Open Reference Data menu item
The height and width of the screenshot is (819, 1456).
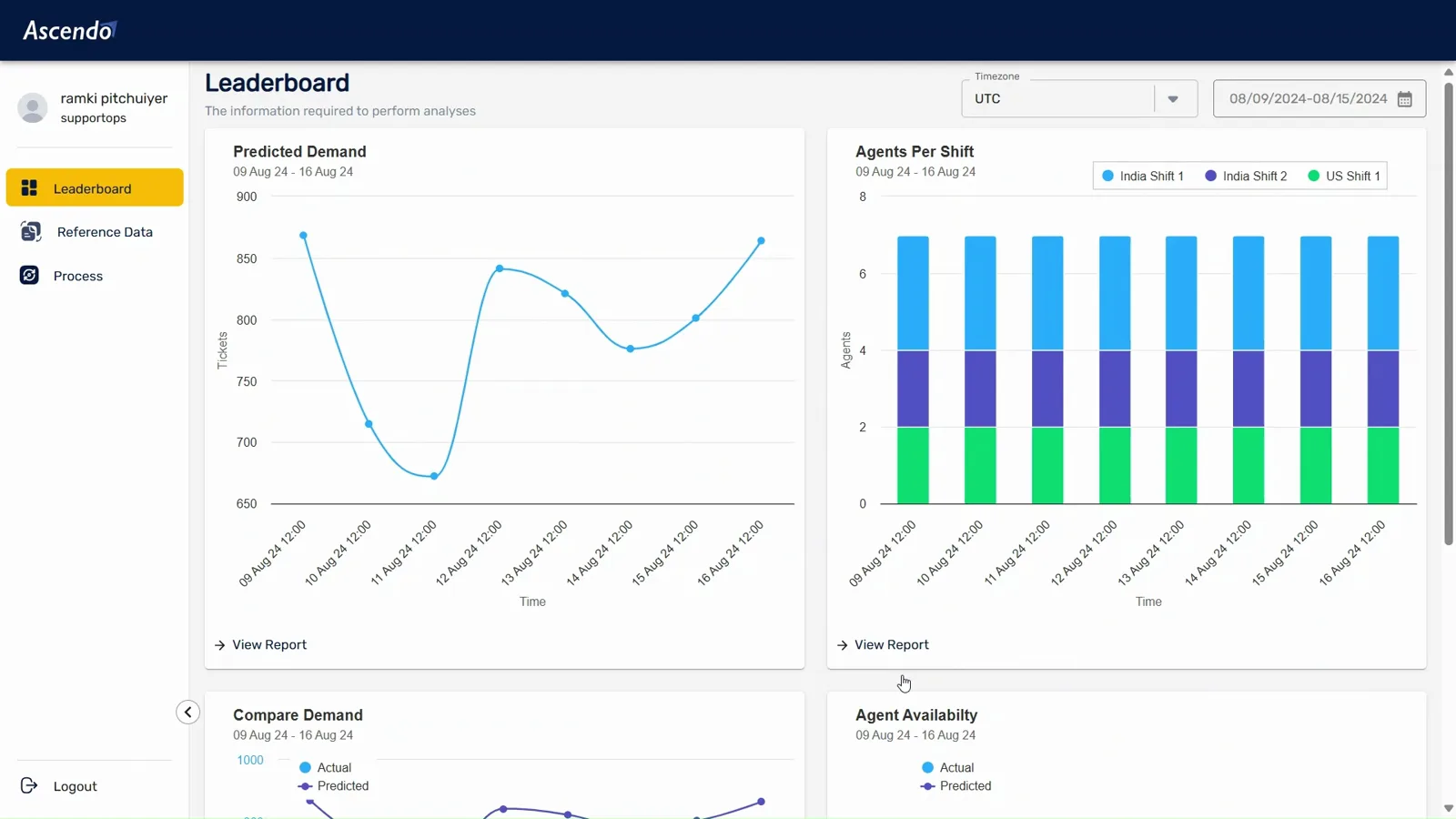click(x=95, y=232)
